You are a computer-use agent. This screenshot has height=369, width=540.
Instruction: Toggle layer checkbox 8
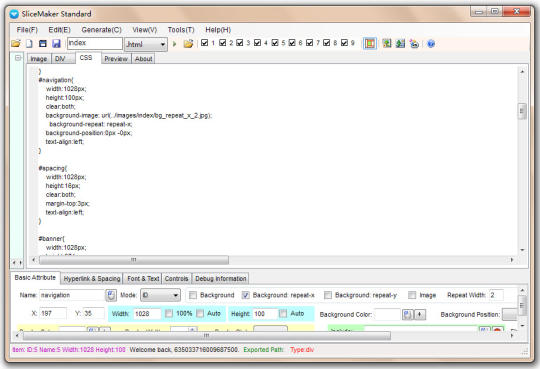pyautogui.click(x=326, y=43)
